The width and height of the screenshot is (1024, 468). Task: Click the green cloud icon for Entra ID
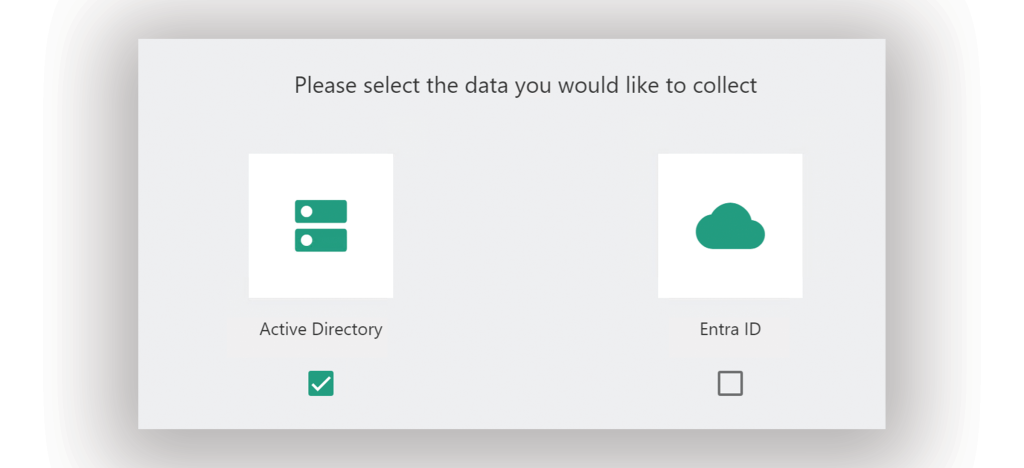point(730,226)
